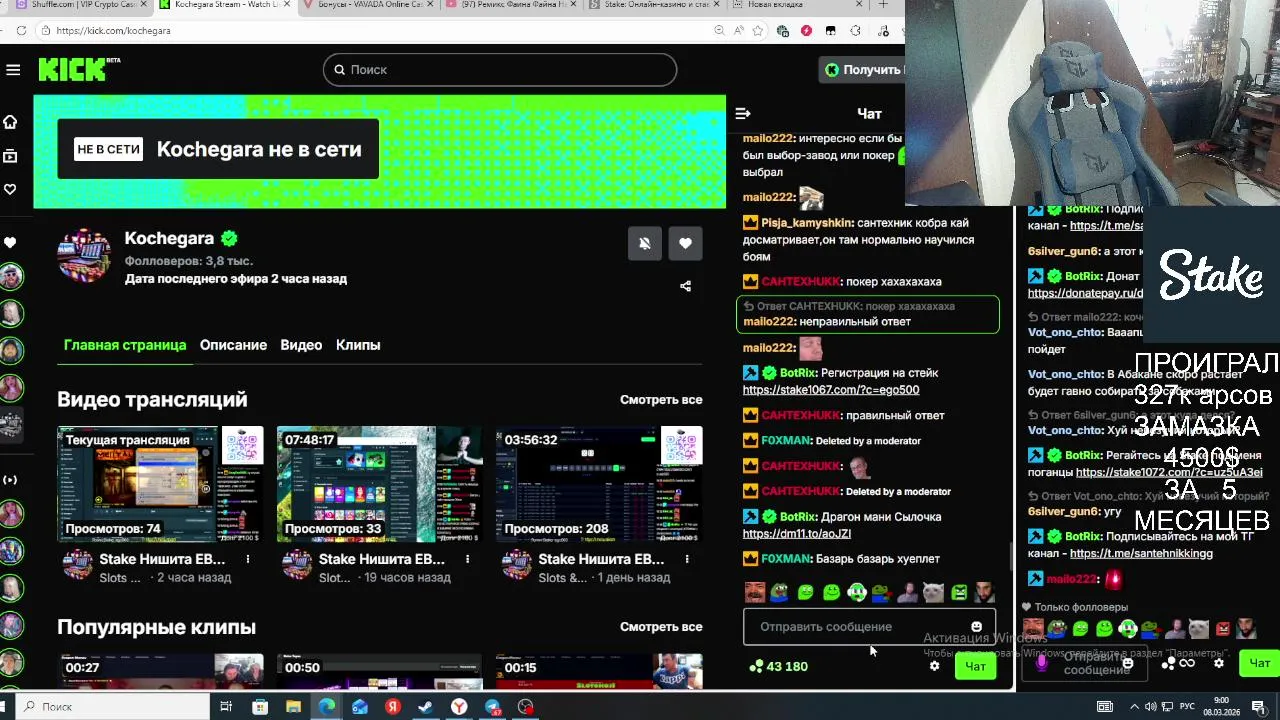This screenshot has height=720, width=1280.
Task: Switch keyboard language РУС indicator
Action: point(1188,707)
